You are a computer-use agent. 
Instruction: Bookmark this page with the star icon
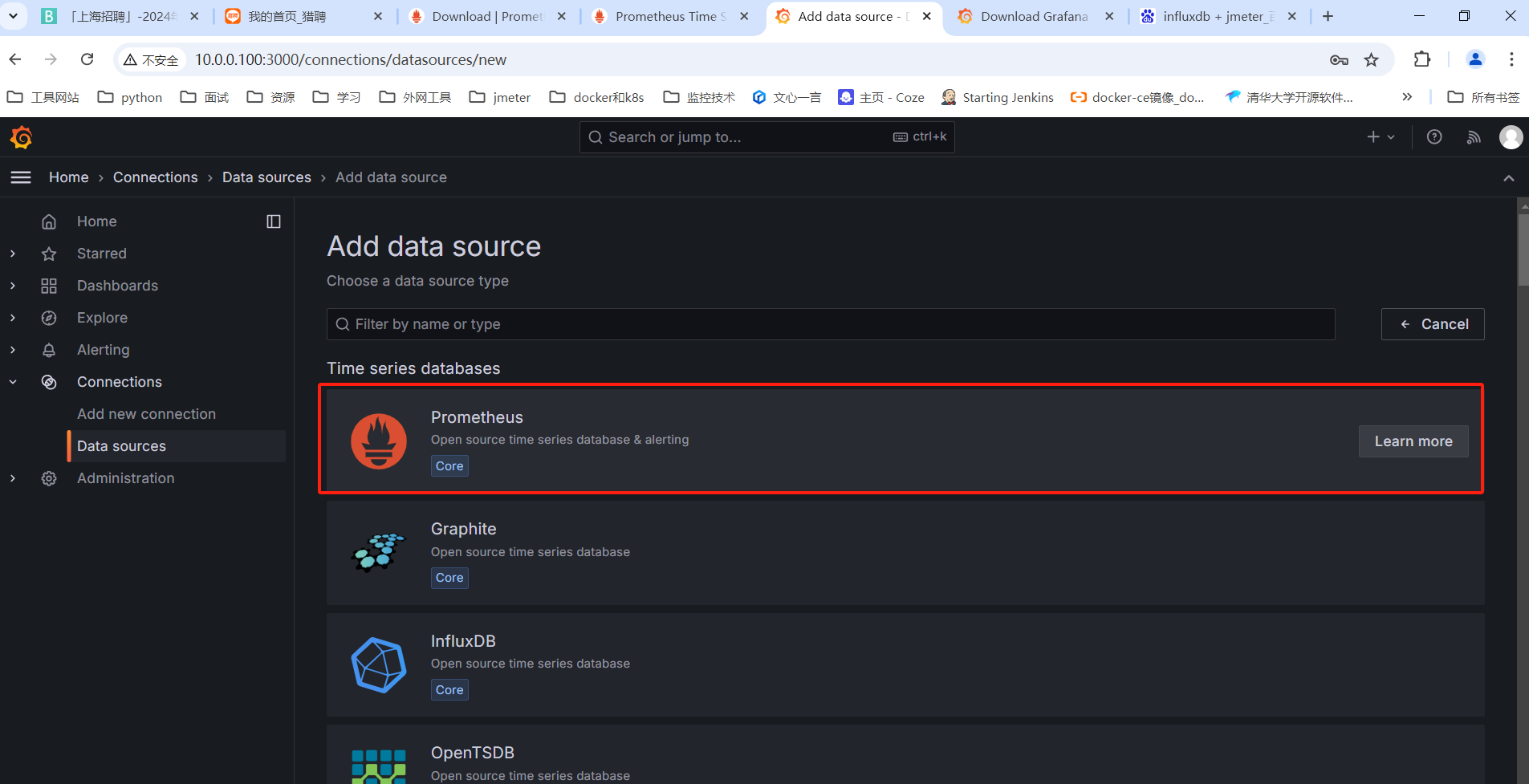tap(1371, 59)
